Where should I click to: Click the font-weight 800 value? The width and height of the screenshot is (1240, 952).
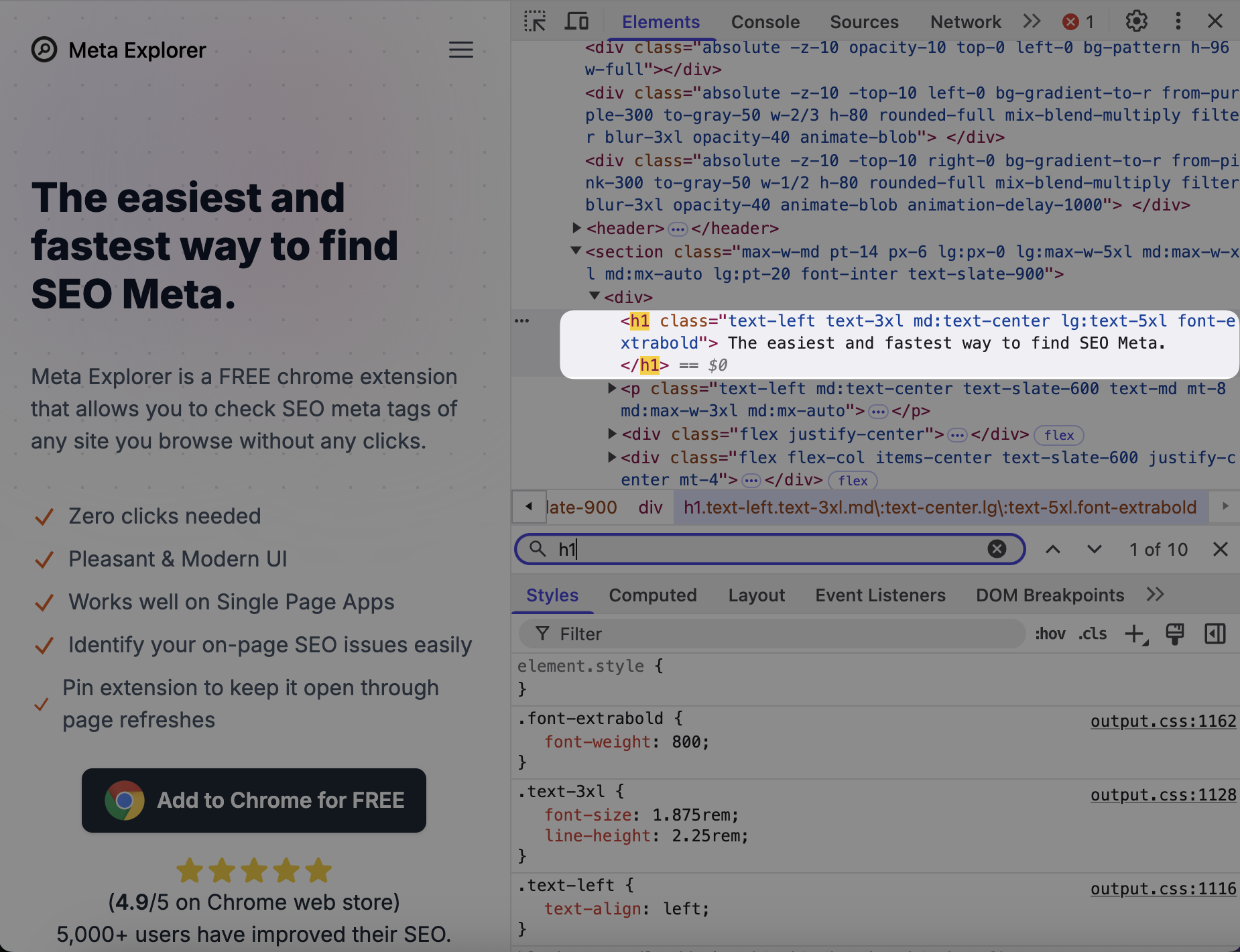click(x=686, y=742)
